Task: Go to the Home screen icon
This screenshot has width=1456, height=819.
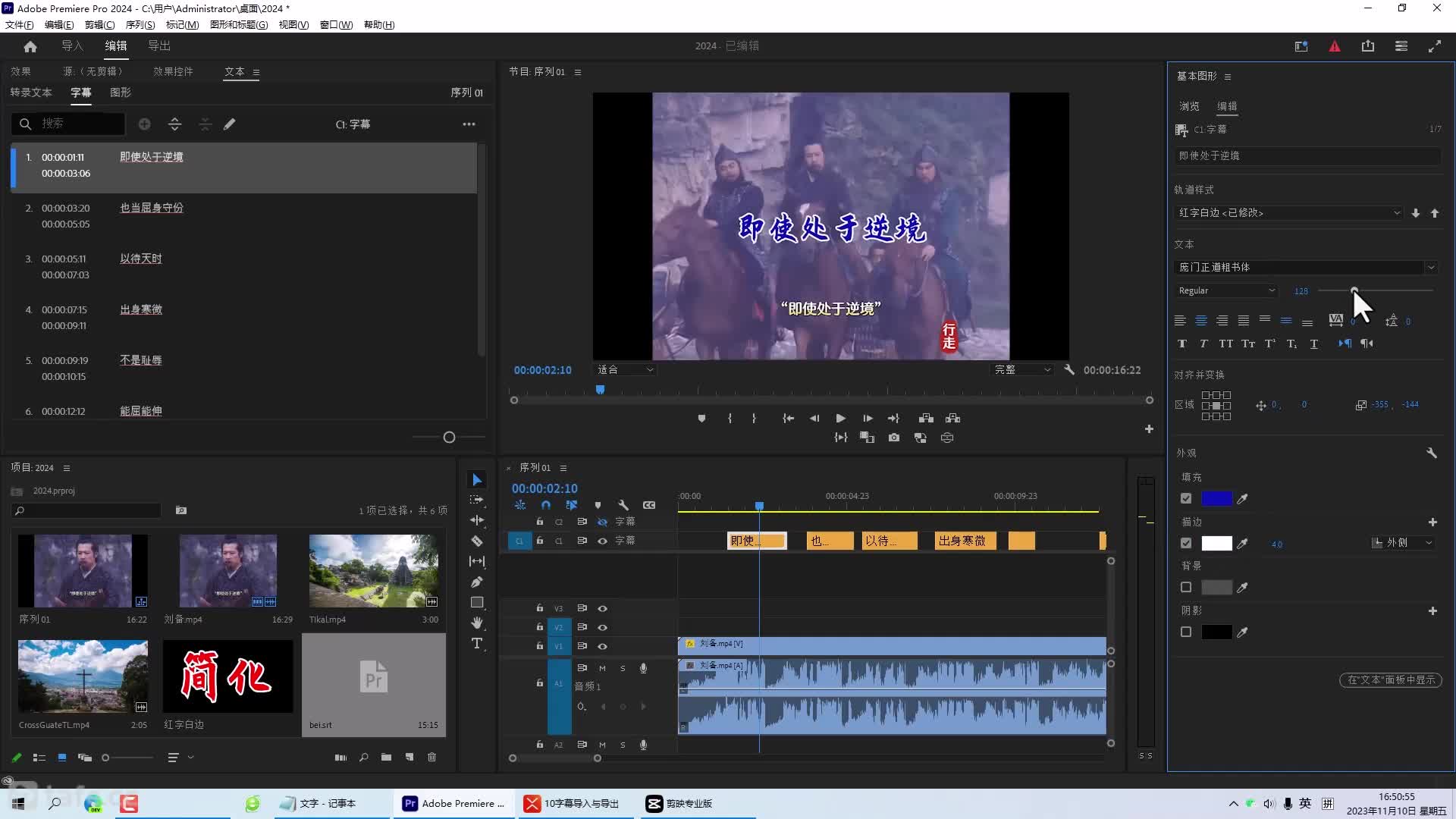Action: pos(30,46)
